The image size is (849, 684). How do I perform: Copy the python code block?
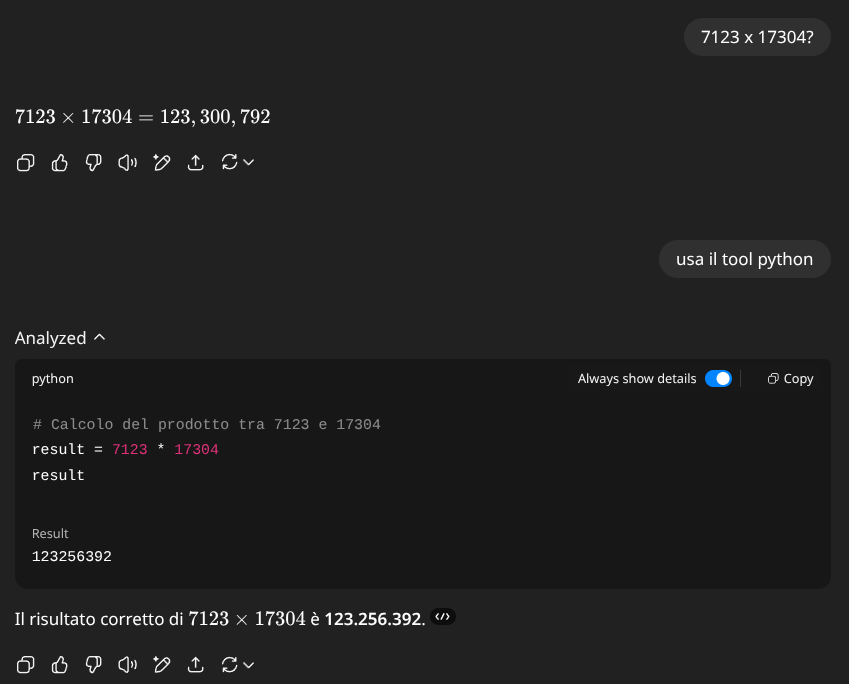pos(790,379)
